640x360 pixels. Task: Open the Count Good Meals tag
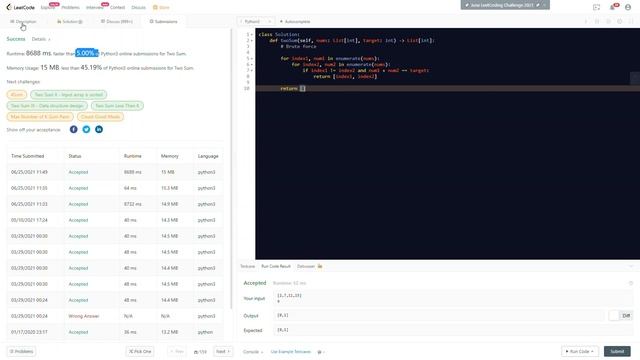coord(100,117)
